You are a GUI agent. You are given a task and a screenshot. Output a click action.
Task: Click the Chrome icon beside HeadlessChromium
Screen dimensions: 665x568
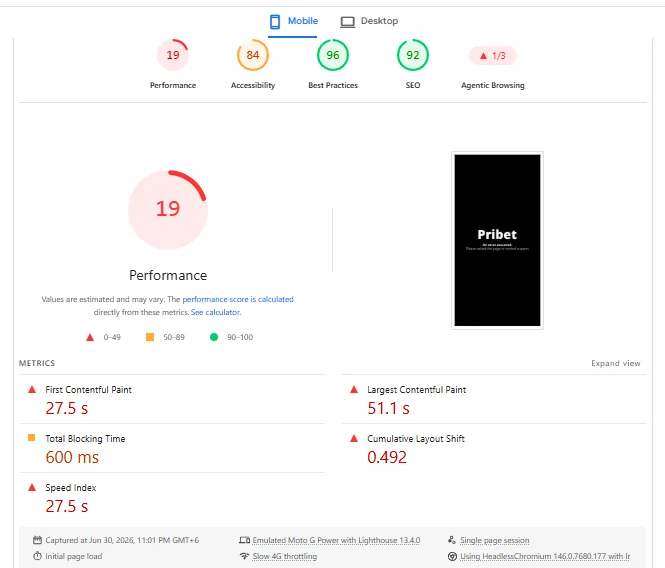click(x=453, y=556)
